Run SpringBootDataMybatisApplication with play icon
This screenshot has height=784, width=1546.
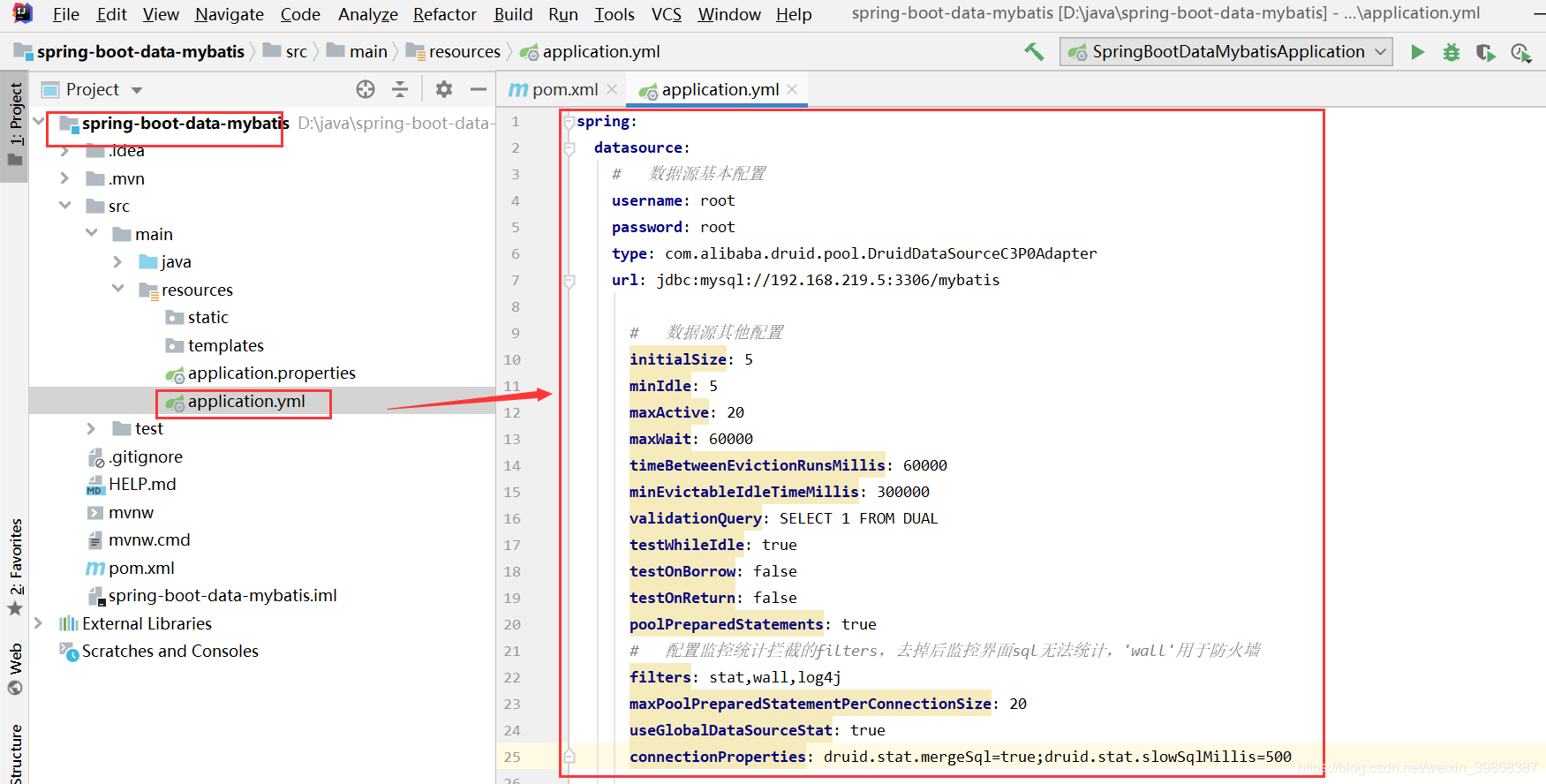(1417, 52)
